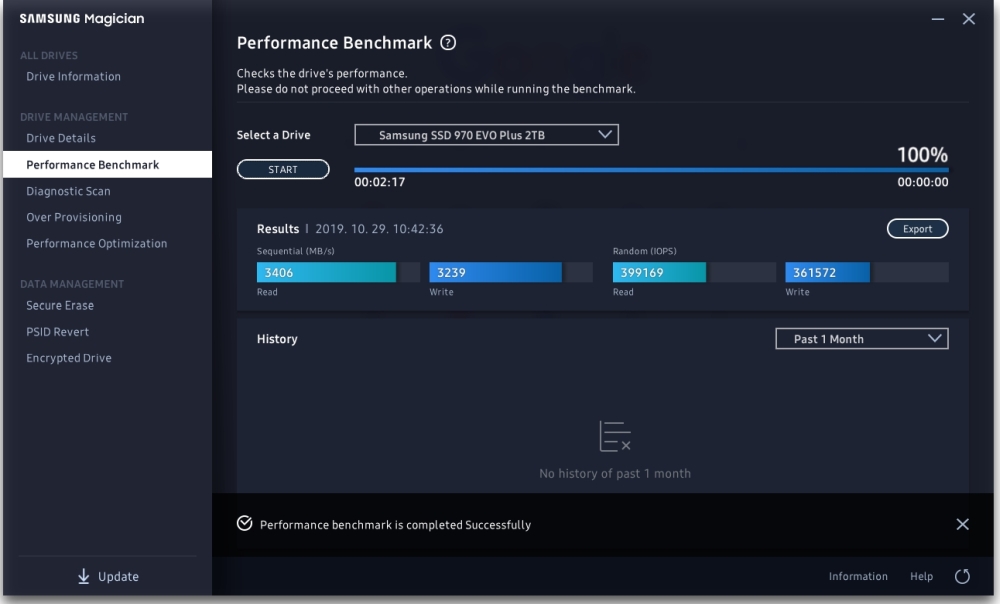Screen dimensions: 1000x604
Task: Select PSID Revert in sidebar
Action: coord(57,332)
